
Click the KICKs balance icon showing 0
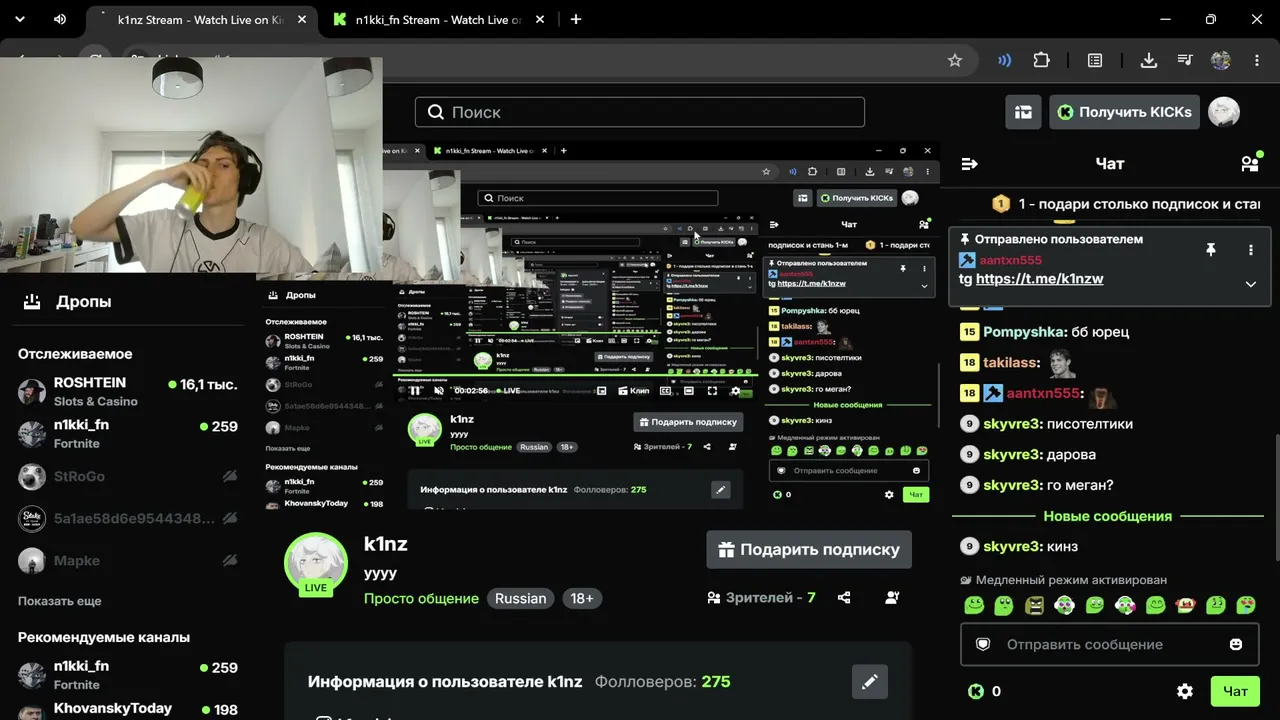[x=976, y=691]
